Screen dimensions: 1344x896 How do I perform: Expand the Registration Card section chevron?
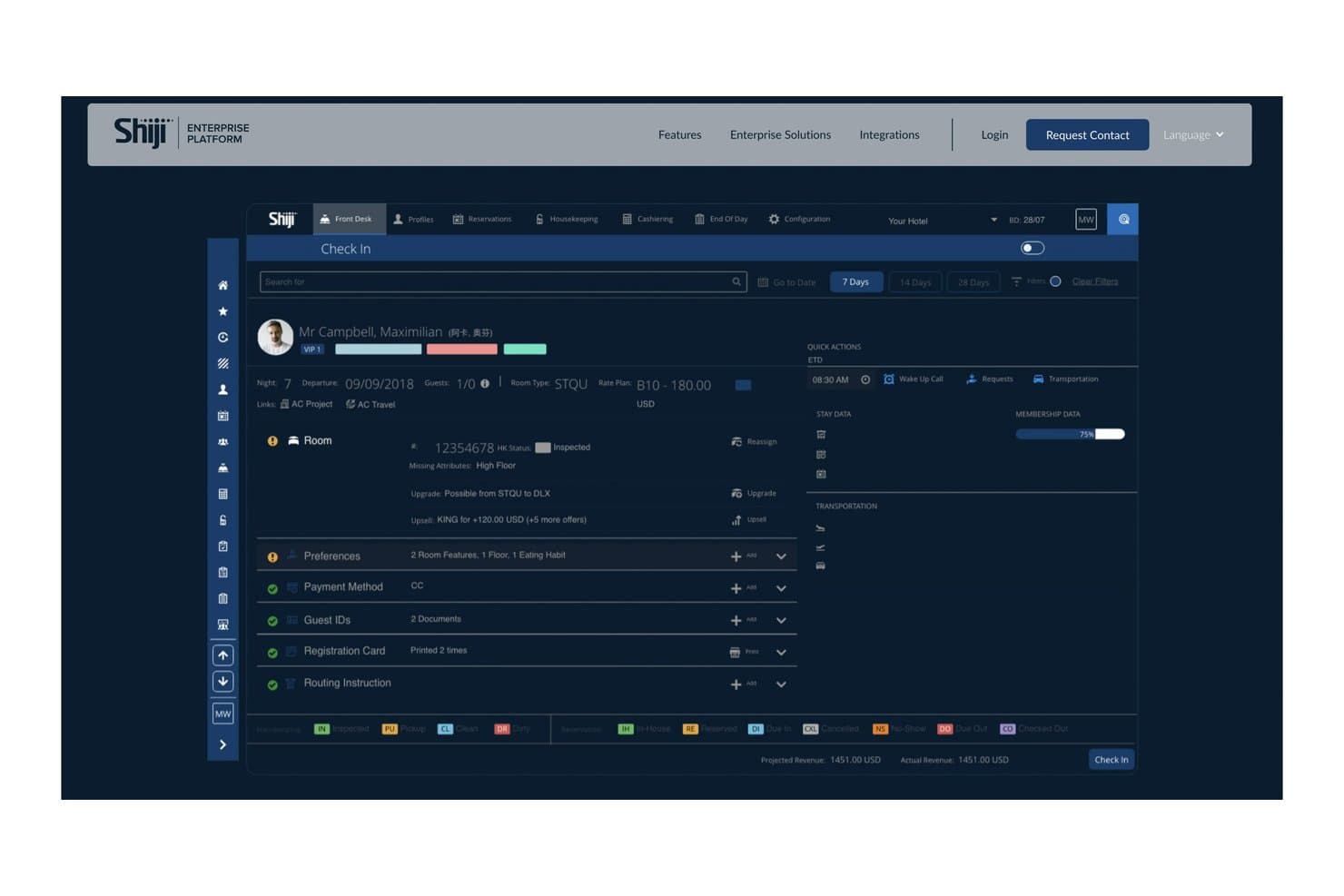(781, 653)
